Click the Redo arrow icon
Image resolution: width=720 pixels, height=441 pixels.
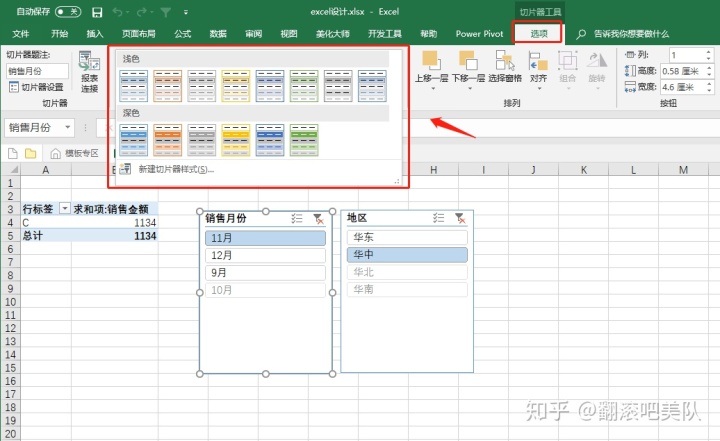click(x=141, y=12)
